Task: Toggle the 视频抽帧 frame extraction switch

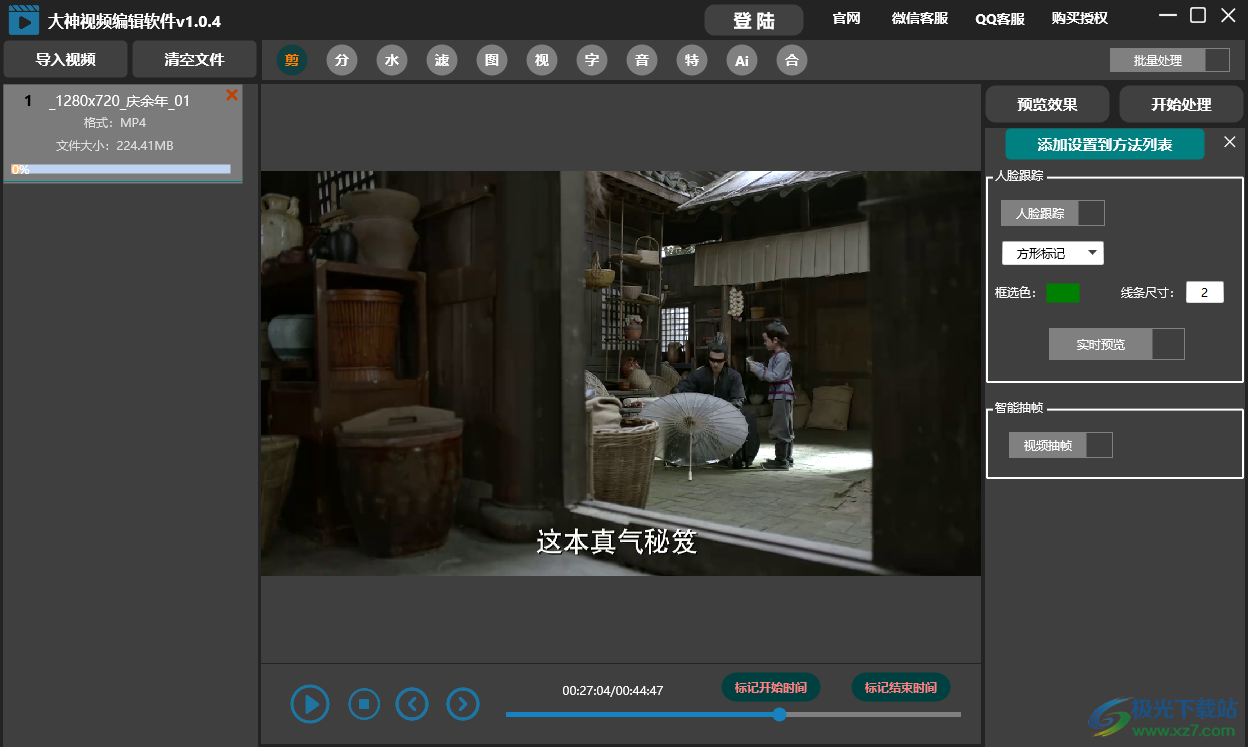Action: click(1061, 445)
